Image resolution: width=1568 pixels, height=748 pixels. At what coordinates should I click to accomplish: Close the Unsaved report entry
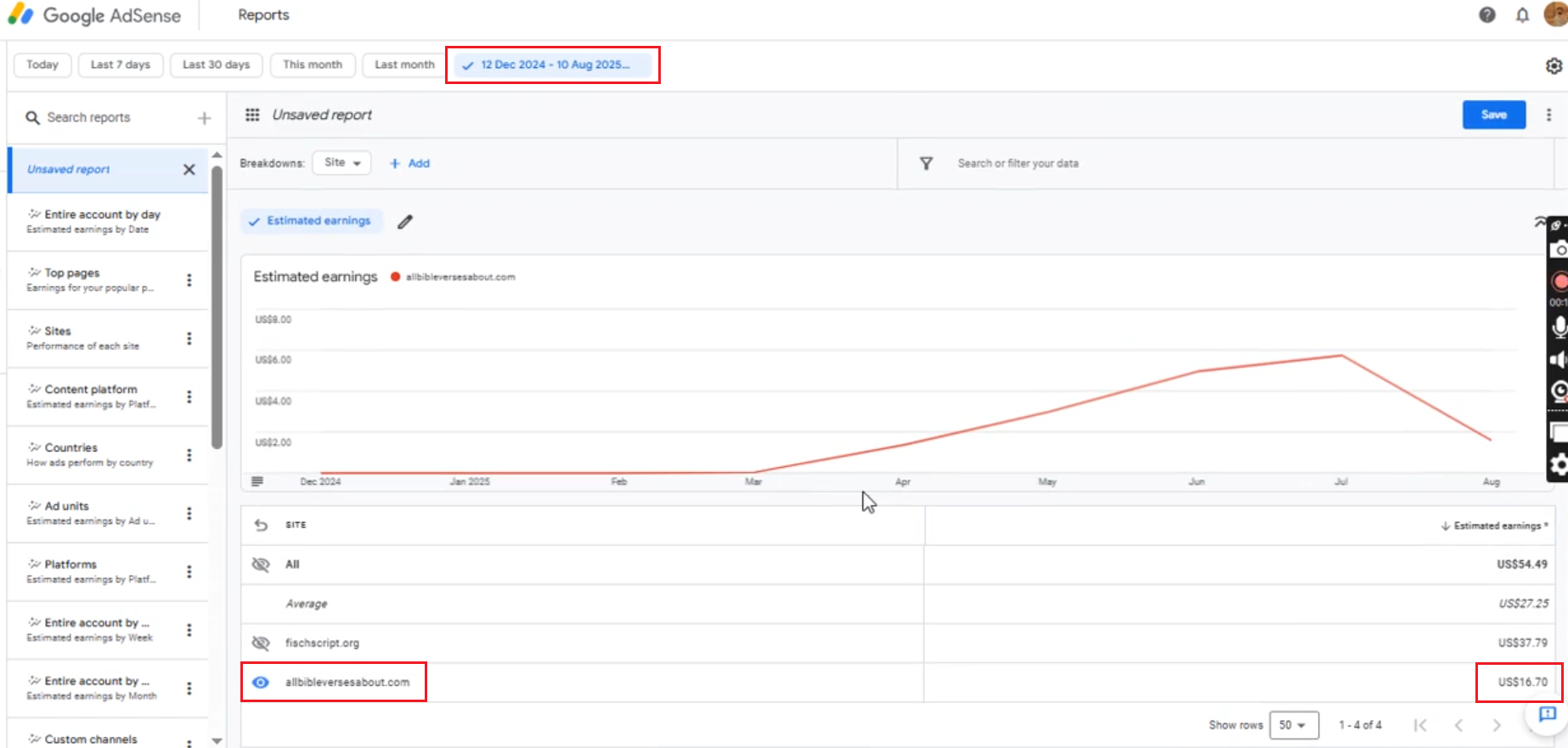189,169
